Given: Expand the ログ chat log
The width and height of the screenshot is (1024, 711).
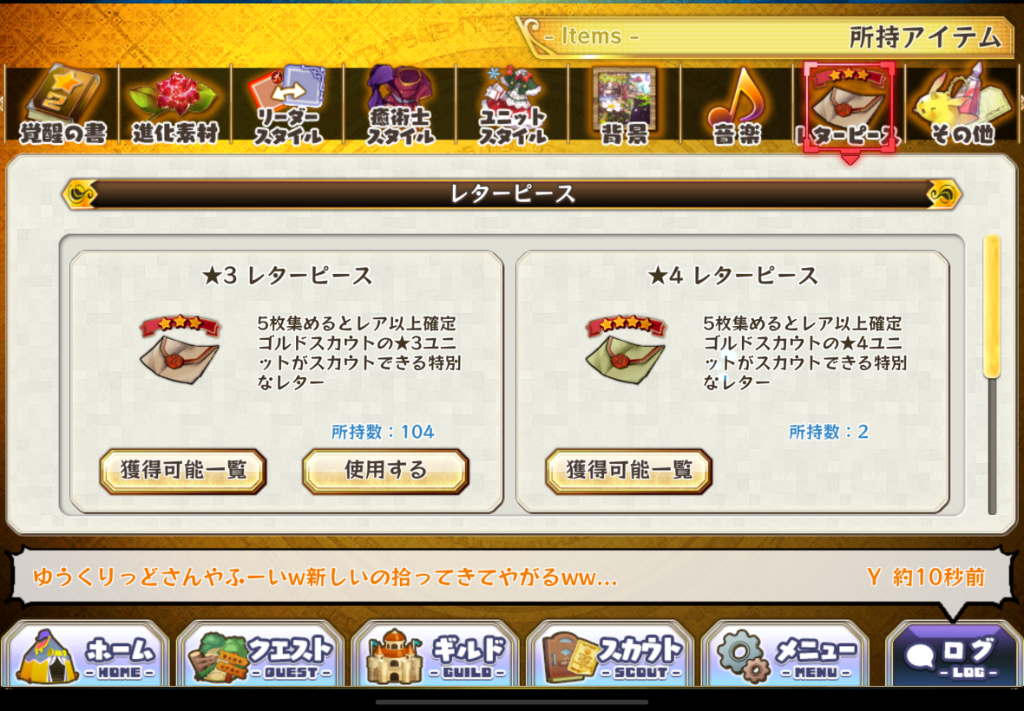Looking at the screenshot, I should [x=953, y=655].
